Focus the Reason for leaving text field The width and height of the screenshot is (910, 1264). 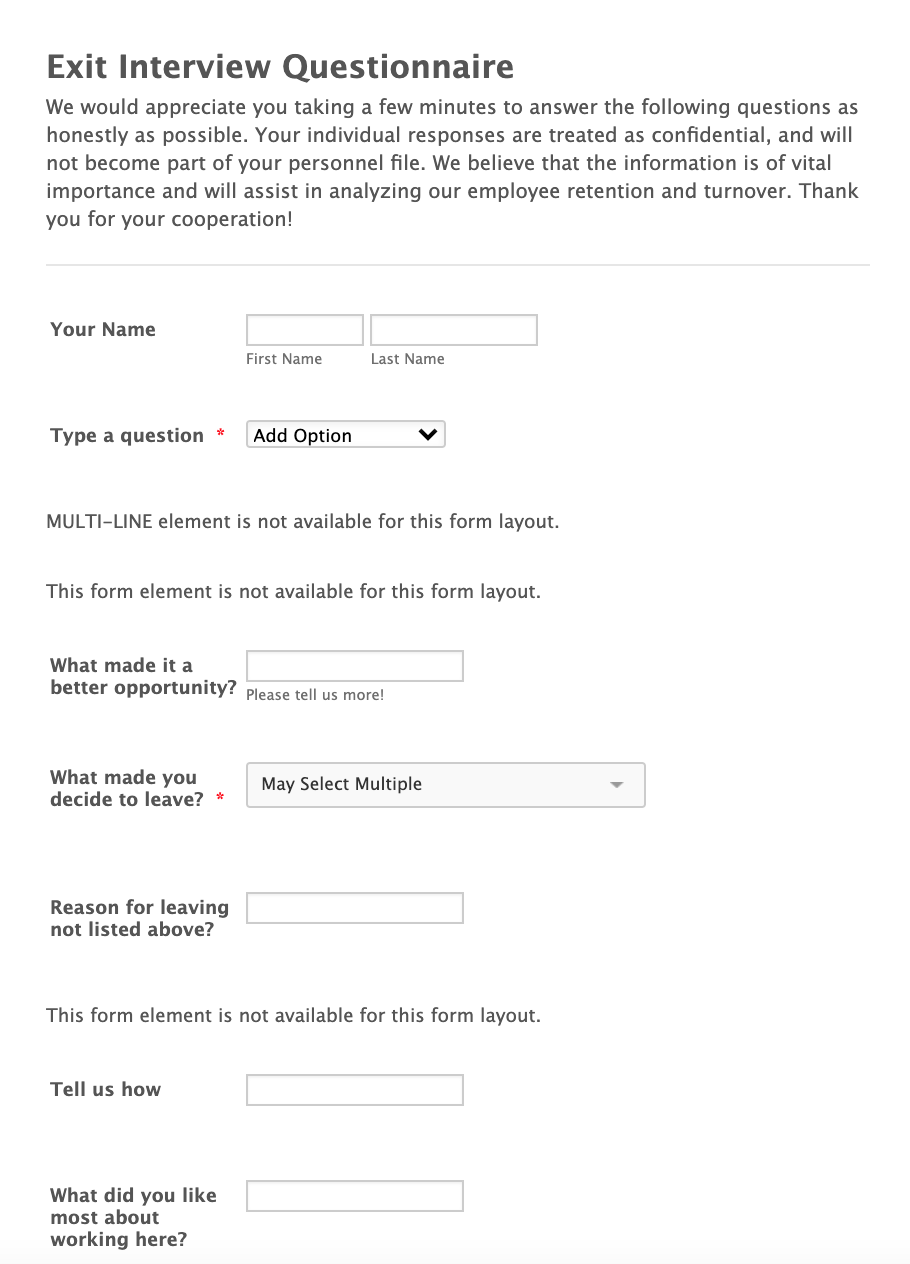tap(354, 908)
